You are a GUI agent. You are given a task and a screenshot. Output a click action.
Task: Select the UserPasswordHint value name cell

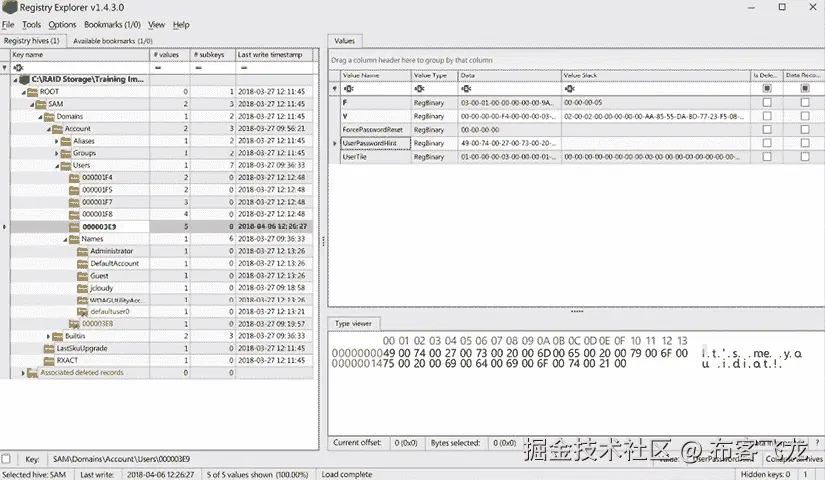click(376, 143)
